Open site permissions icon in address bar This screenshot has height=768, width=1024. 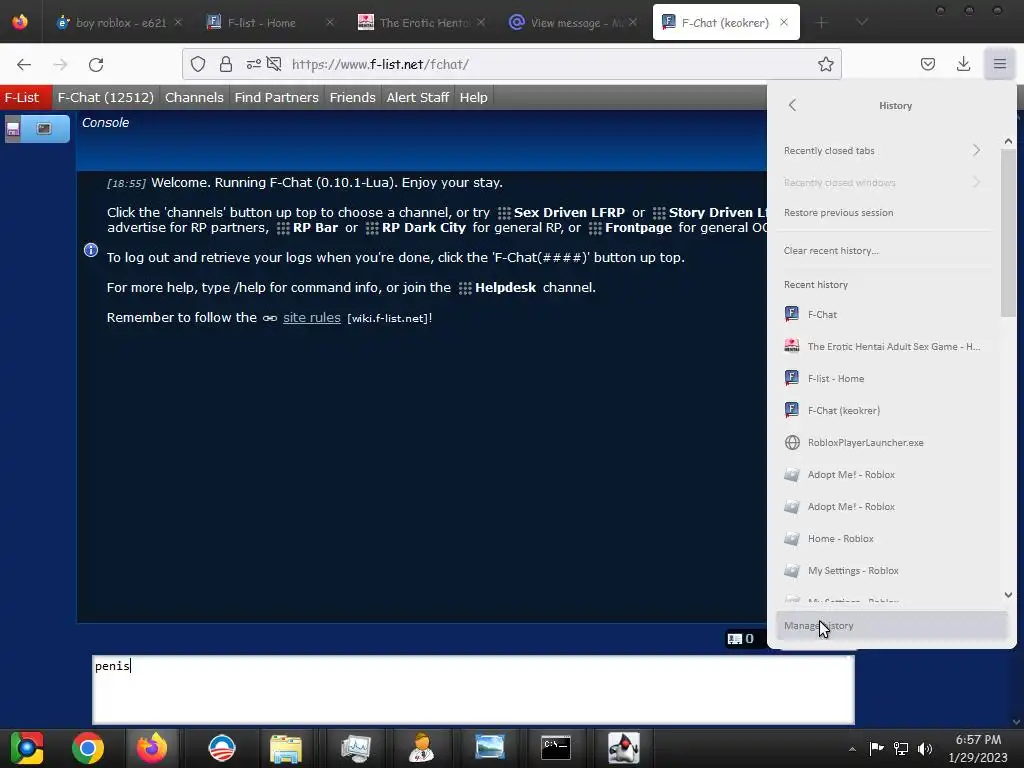(253, 64)
